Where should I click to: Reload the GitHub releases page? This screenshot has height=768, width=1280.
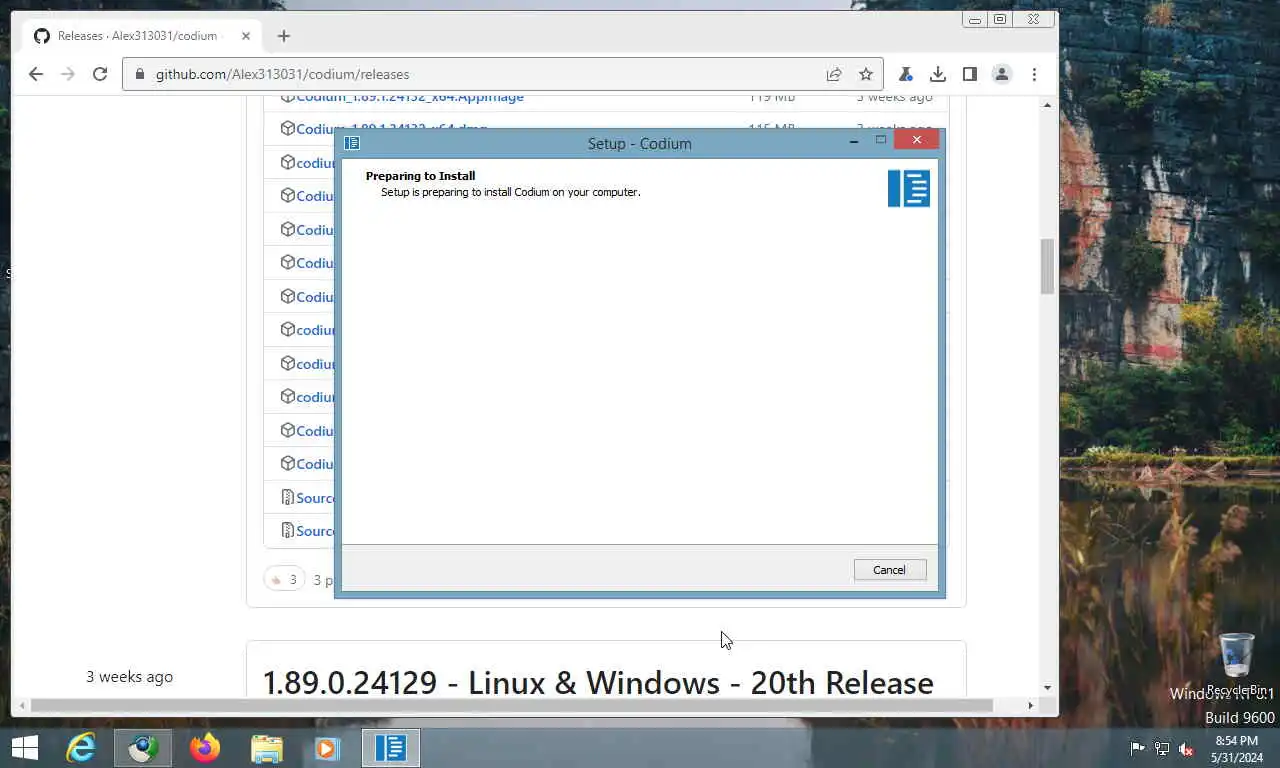pos(100,74)
